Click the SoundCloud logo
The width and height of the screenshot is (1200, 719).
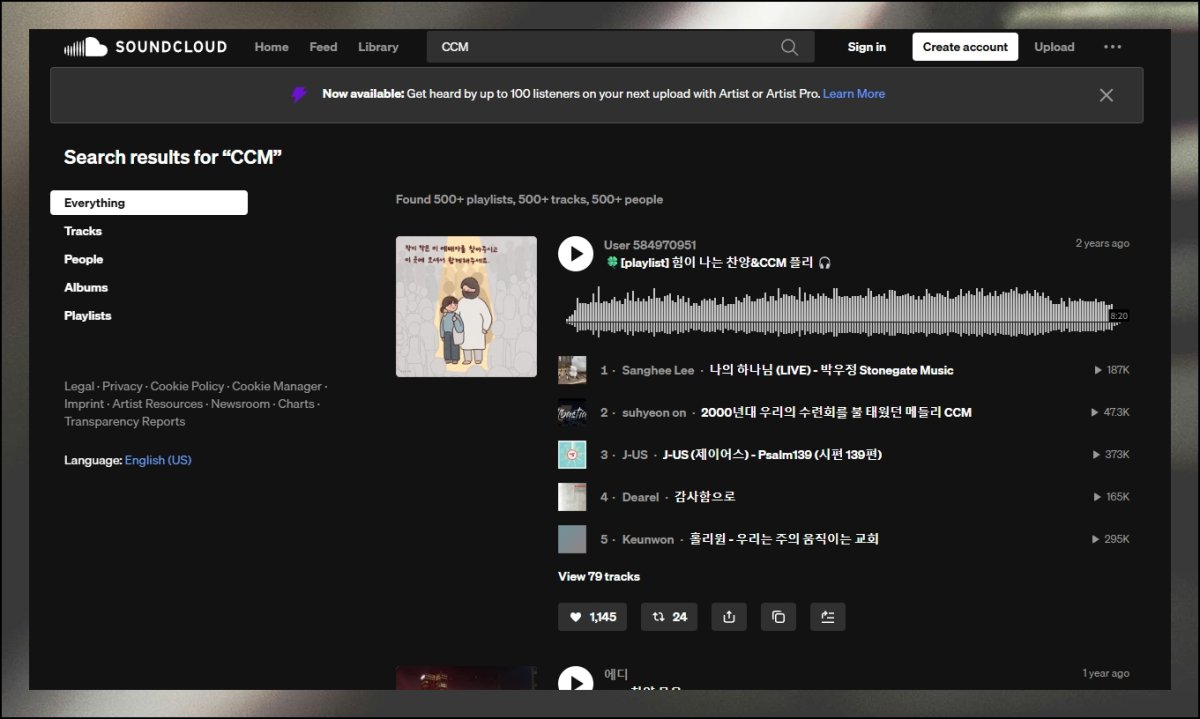(x=145, y=47)
